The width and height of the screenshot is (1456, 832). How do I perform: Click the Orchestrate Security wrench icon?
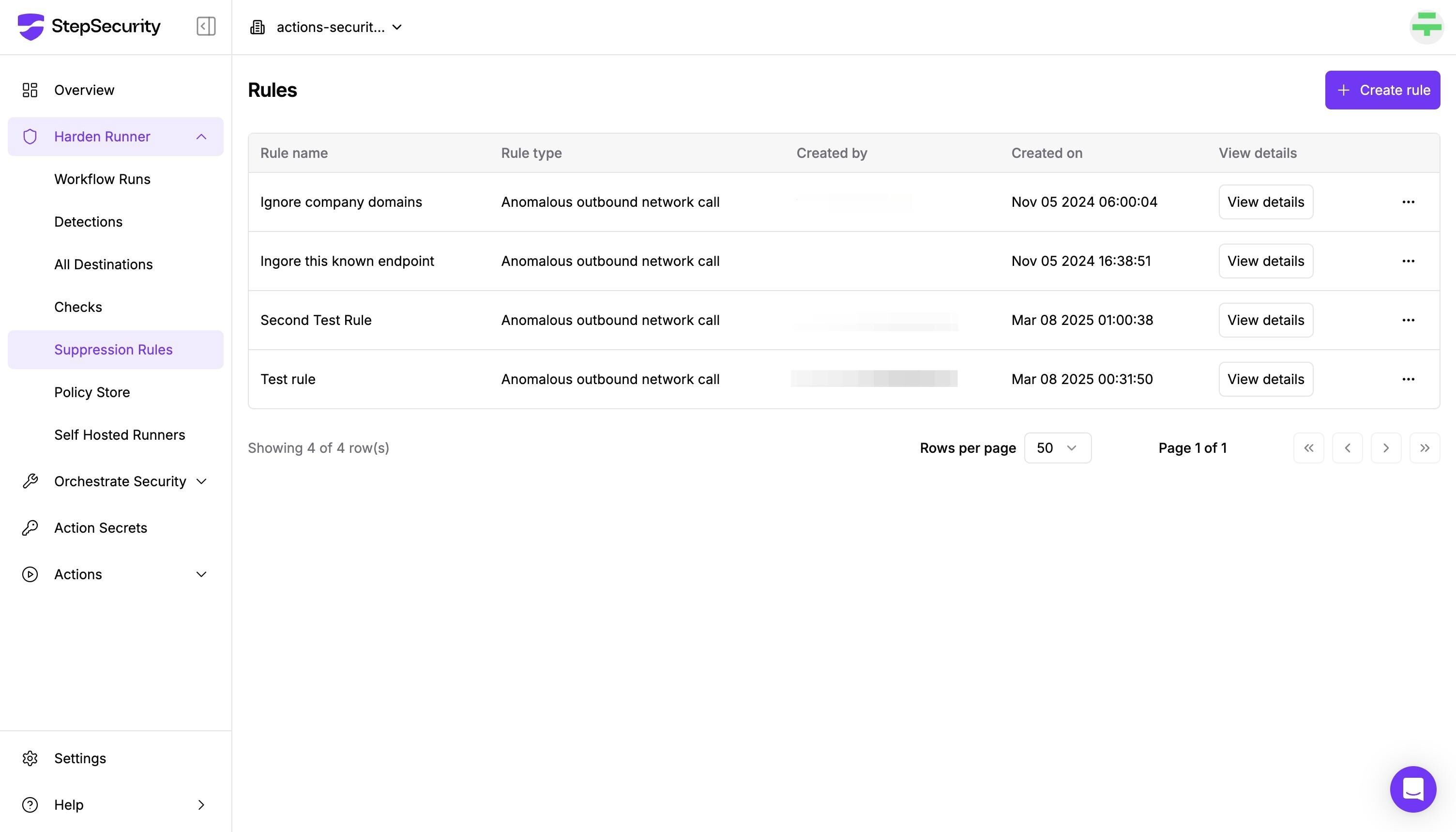[x=30, y=481]
